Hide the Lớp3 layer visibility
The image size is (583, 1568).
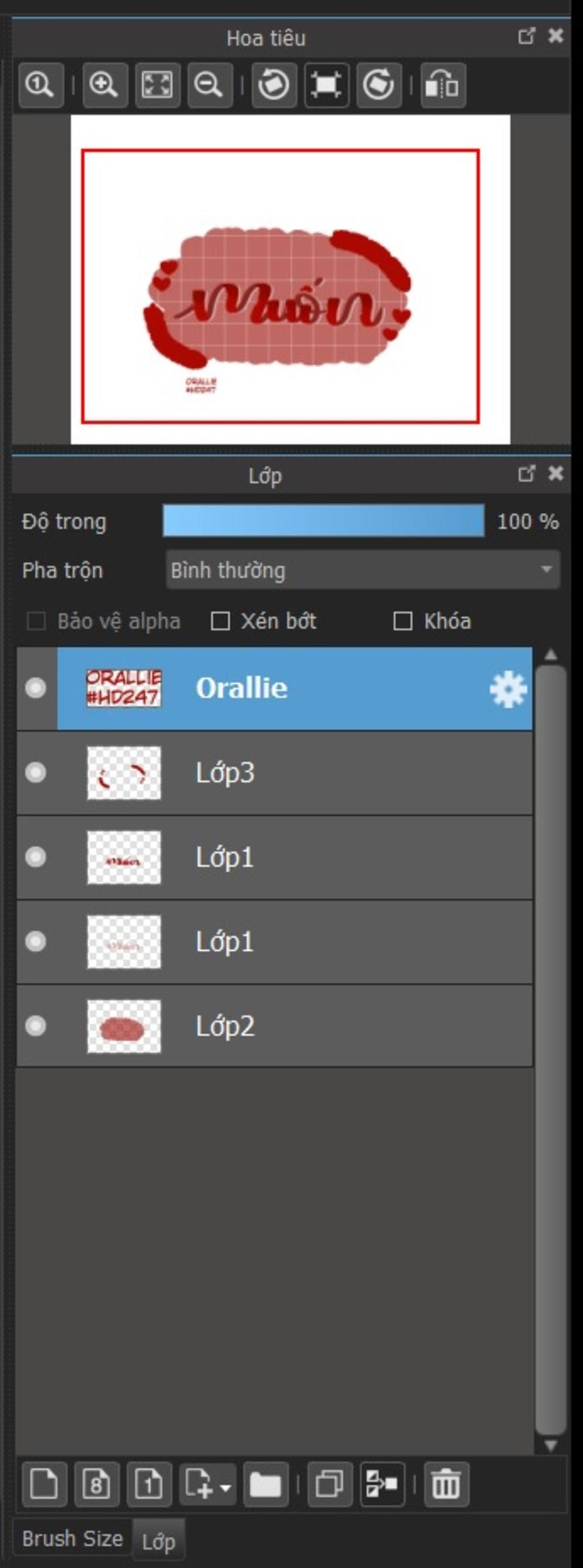coord(35,773)
